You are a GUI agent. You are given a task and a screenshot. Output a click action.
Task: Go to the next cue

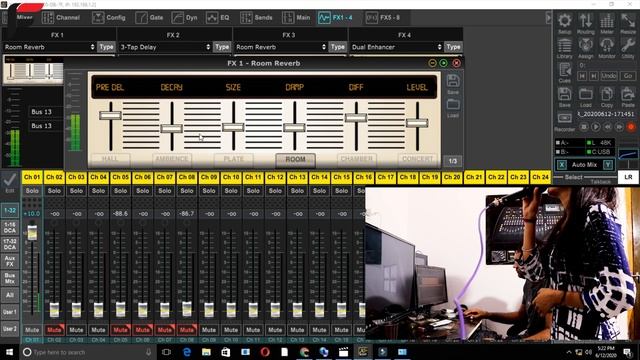pyautogui.click(x=594, y=76)
